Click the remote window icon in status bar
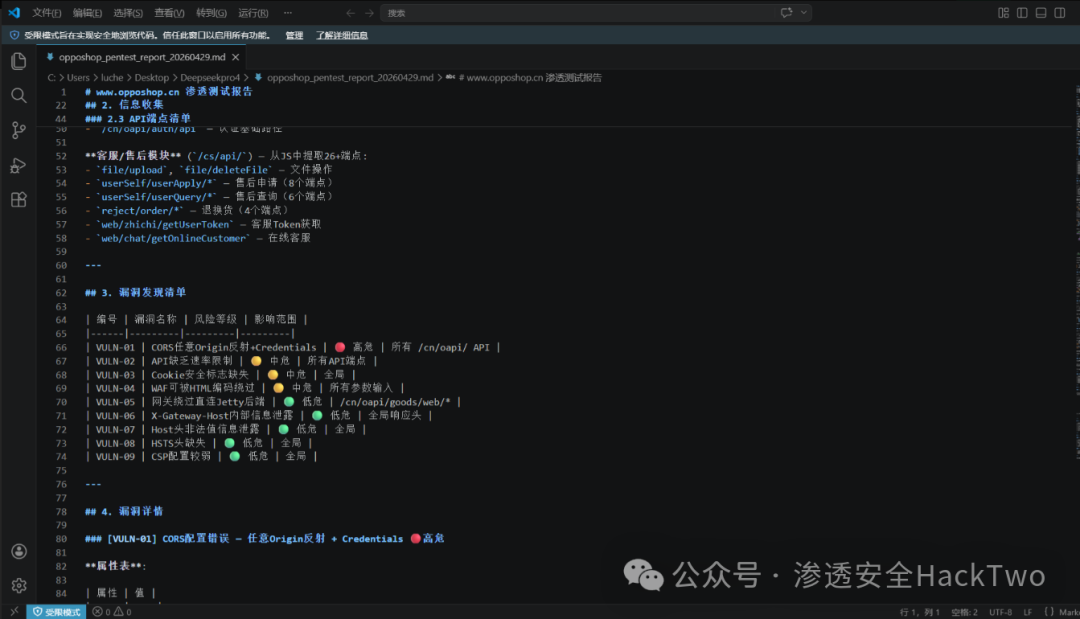 tap(14, 611)
